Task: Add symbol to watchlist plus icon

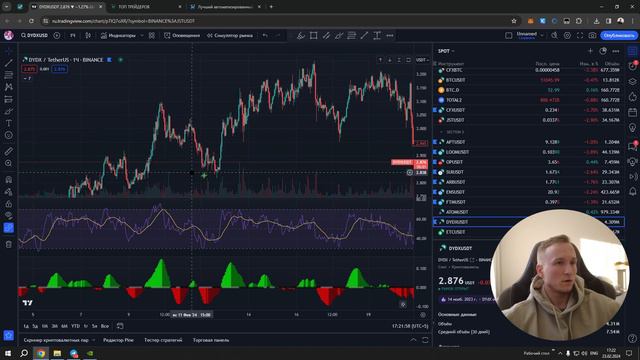Action: click(x=590, y=51)
